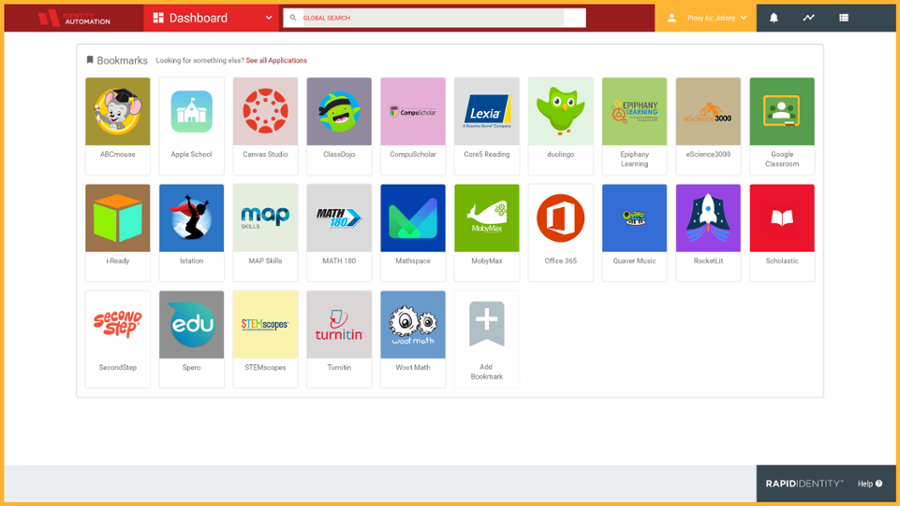Launch Istation bookmark
This screenshot has height=506, width=900.
191,232
